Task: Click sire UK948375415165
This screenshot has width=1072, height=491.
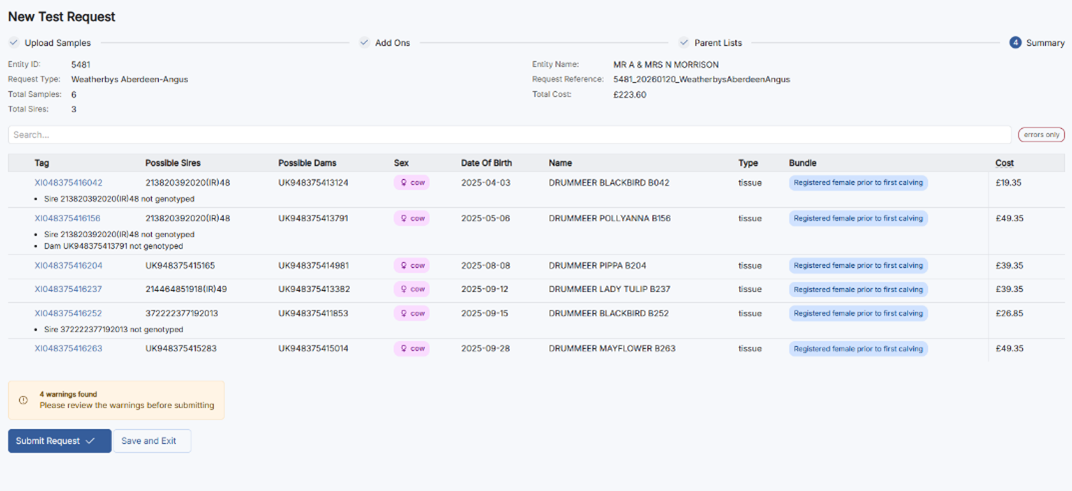Action: 181,265
